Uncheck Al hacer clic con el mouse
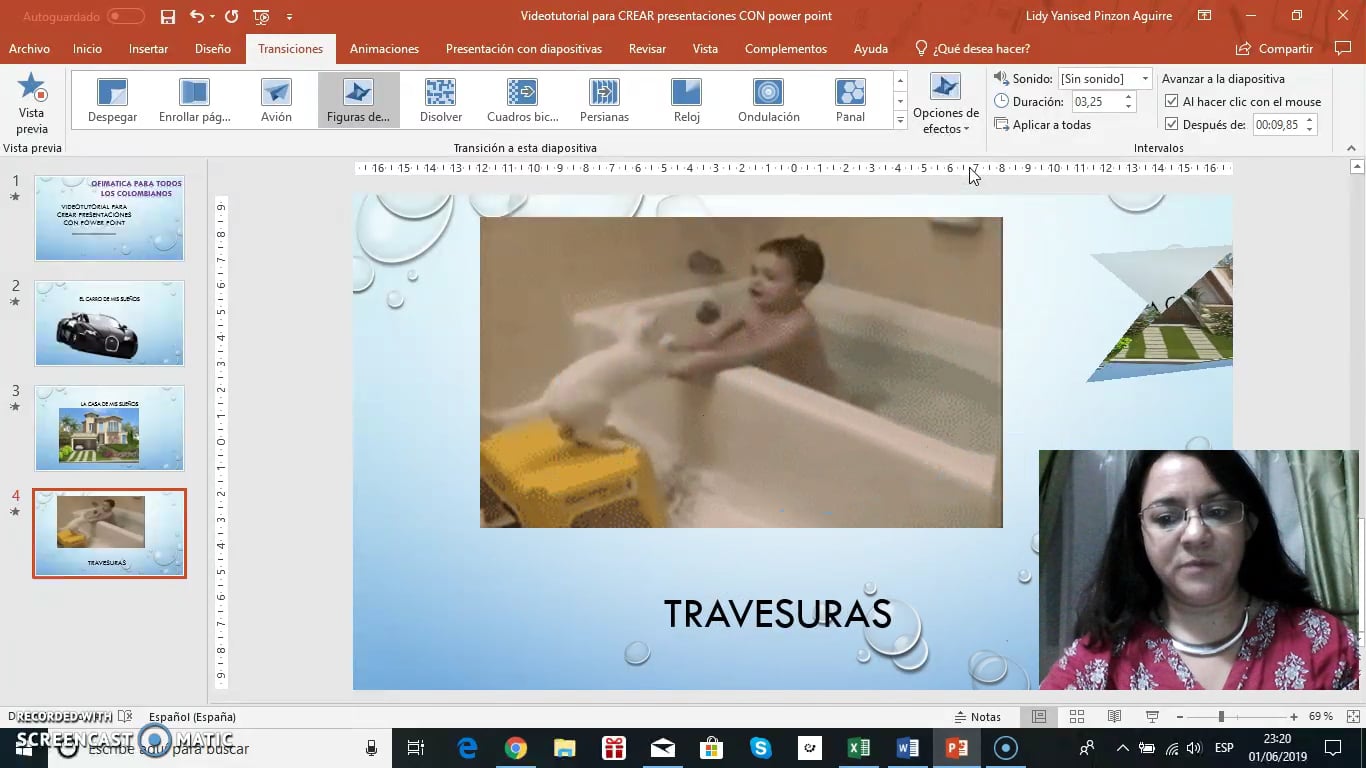1366x768 pixels. [x=1172, y=101]
